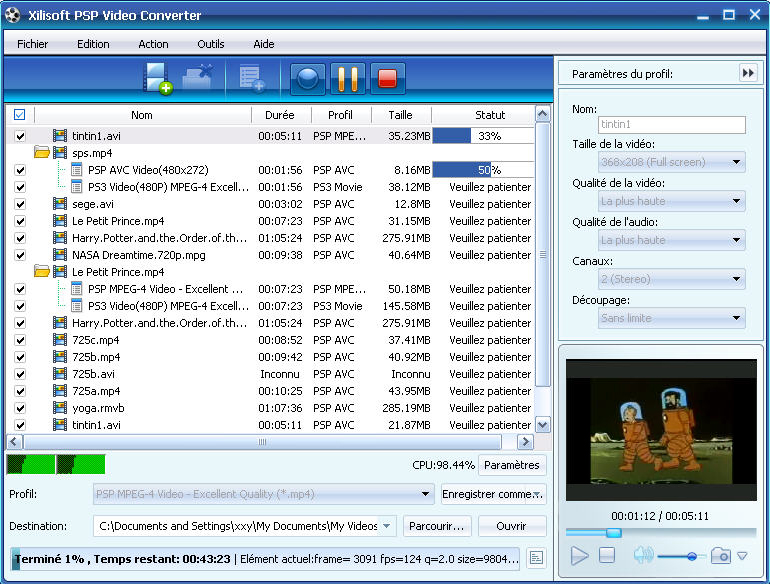Open the Enregistrer comme dropdown button
770x584 pixels.
[x=493, y=494]
